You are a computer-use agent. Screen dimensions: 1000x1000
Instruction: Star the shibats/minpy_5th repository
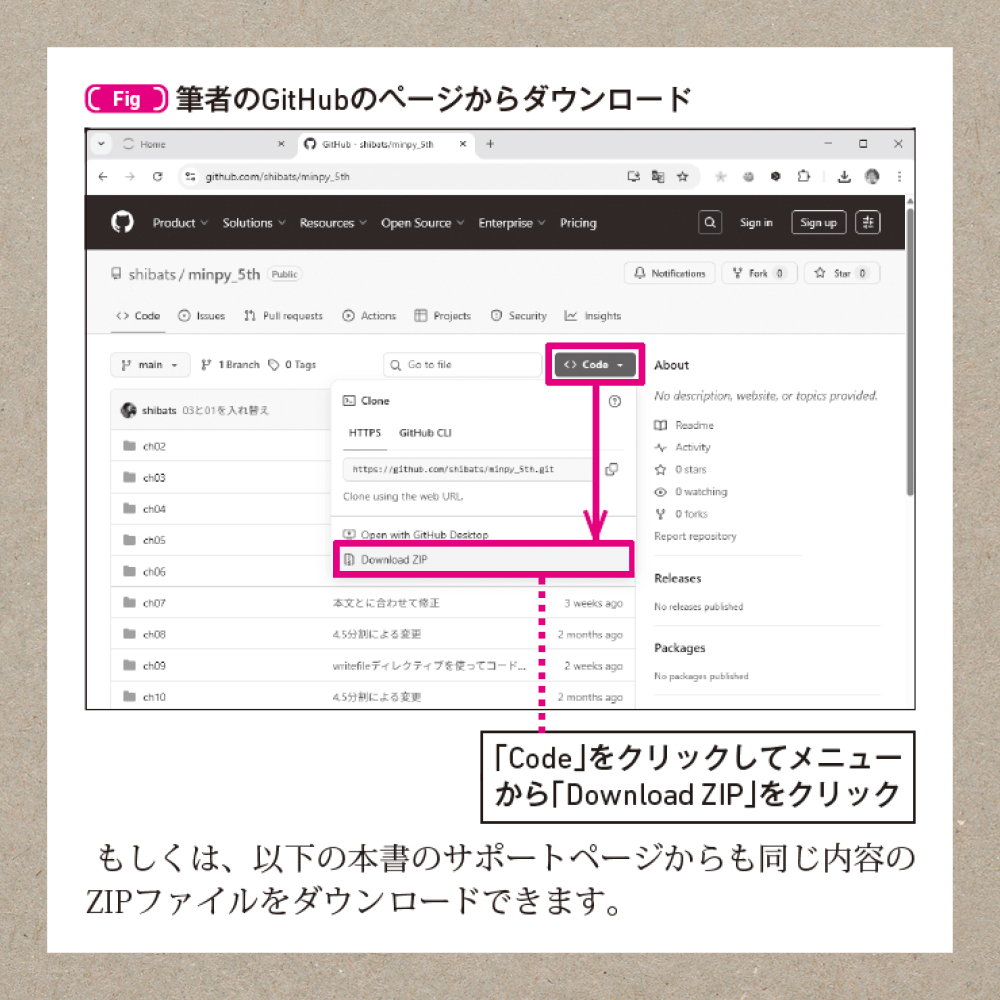coord(842,273)
